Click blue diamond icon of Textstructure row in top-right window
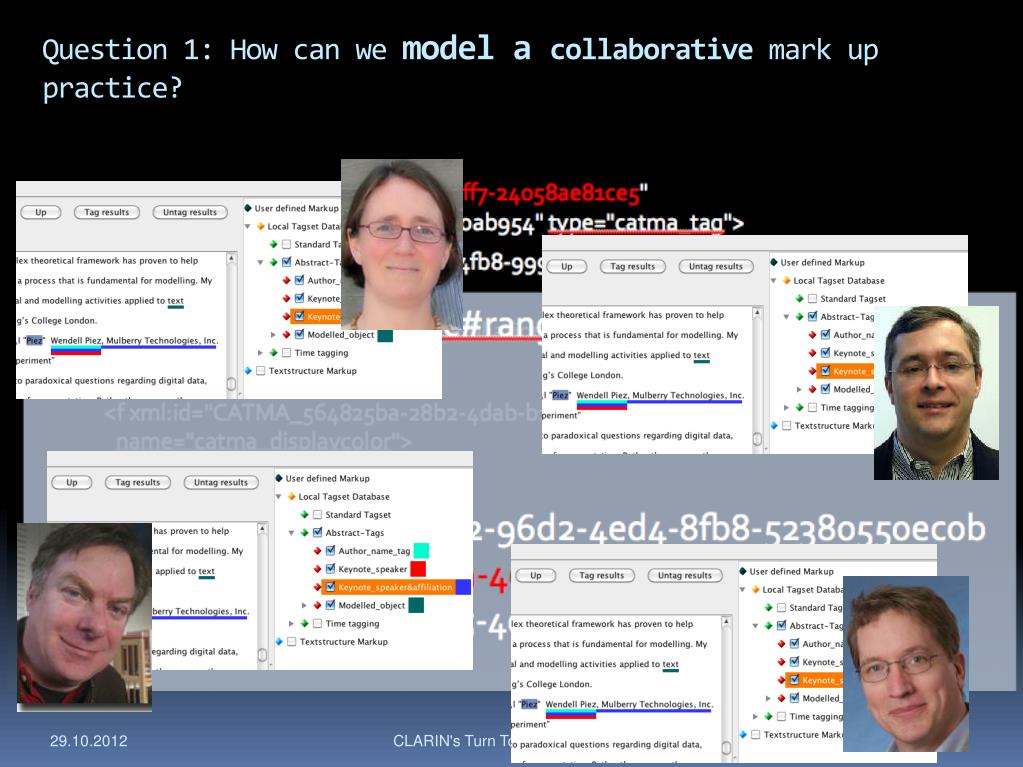Viewport: 1023px width, 767px height. (x=774, y=425)
